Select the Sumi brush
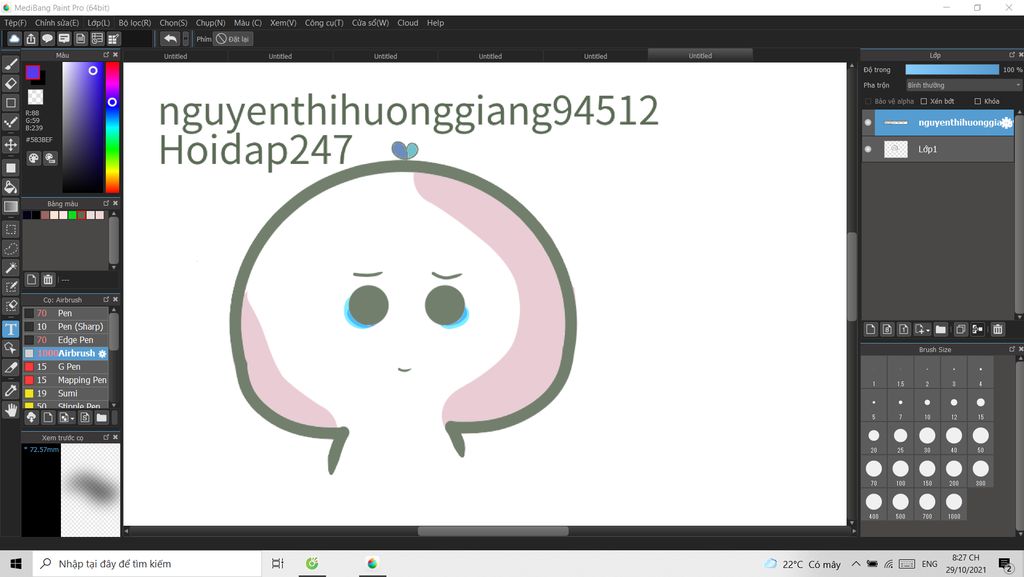The height and width of the screenshot is (577, 1024). tap(65, 394)
